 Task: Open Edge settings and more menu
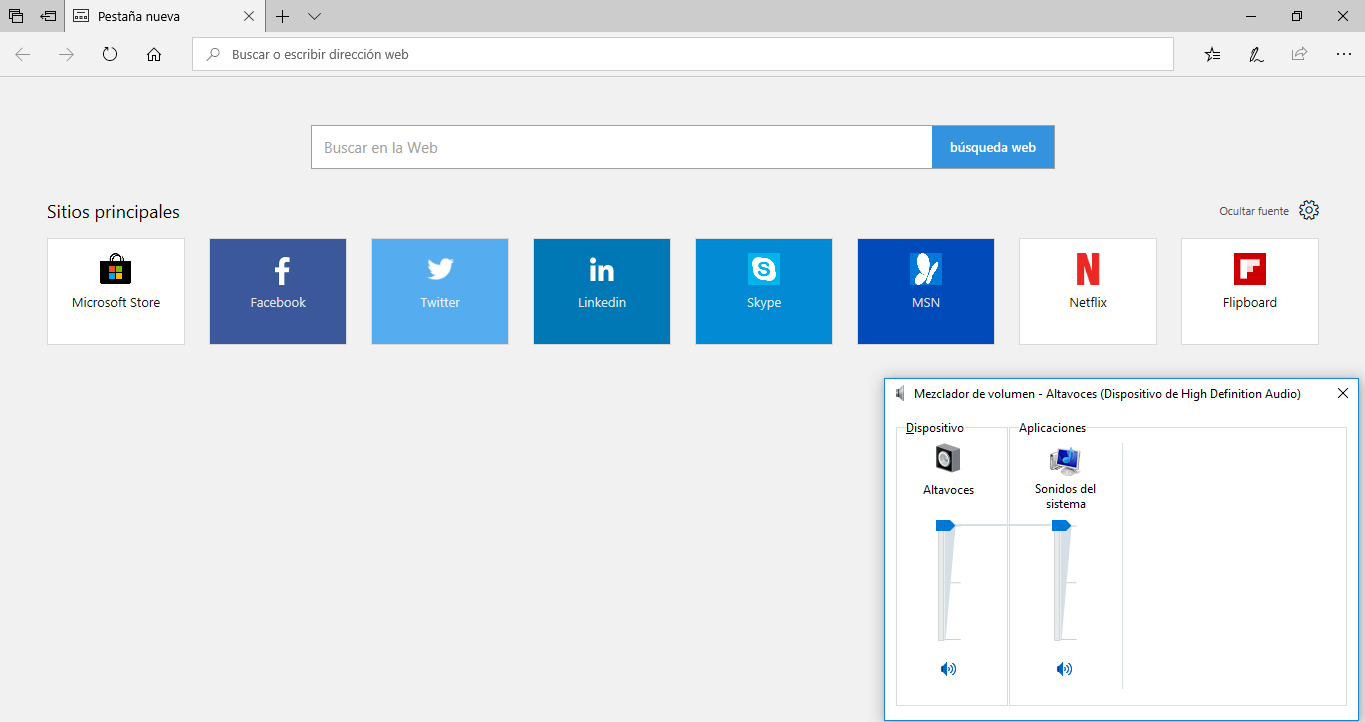point(1343,54)
